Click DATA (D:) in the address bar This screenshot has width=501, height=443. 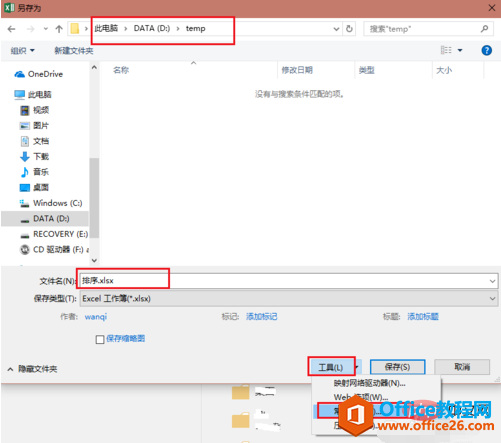[152, 28]
